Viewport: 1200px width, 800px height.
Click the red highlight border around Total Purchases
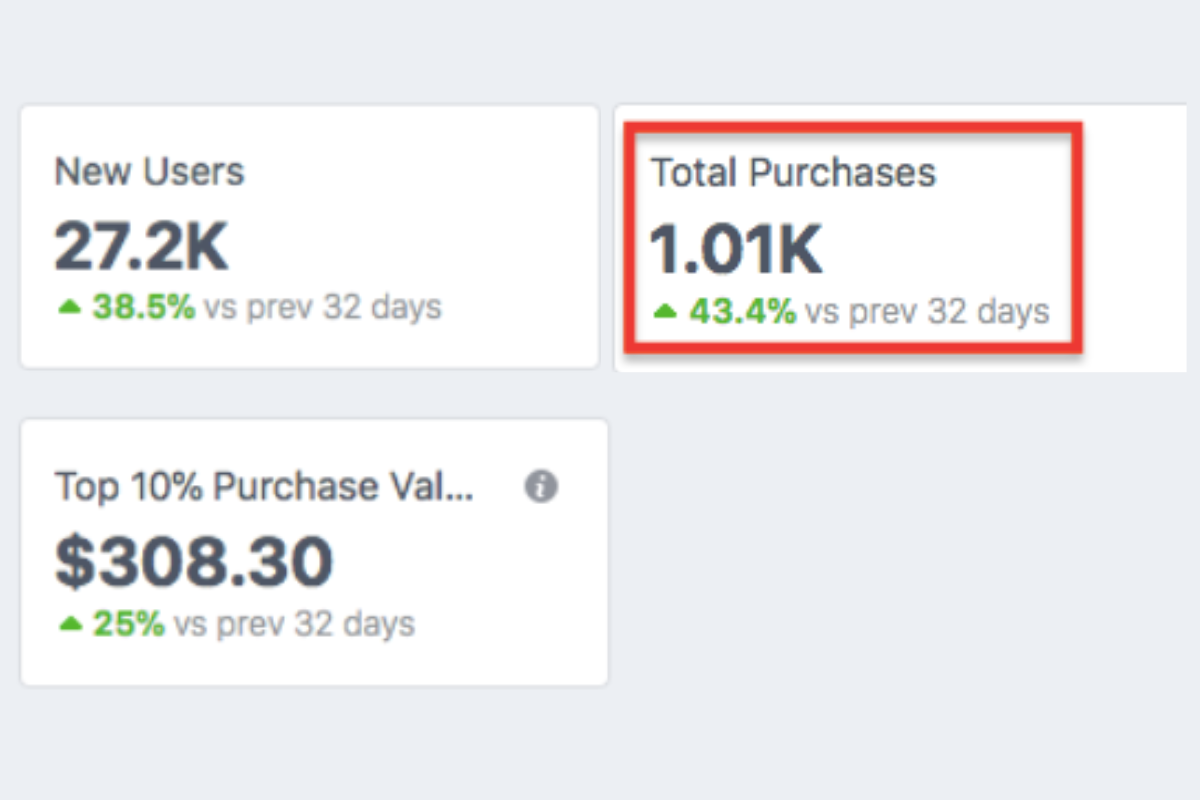853,125
